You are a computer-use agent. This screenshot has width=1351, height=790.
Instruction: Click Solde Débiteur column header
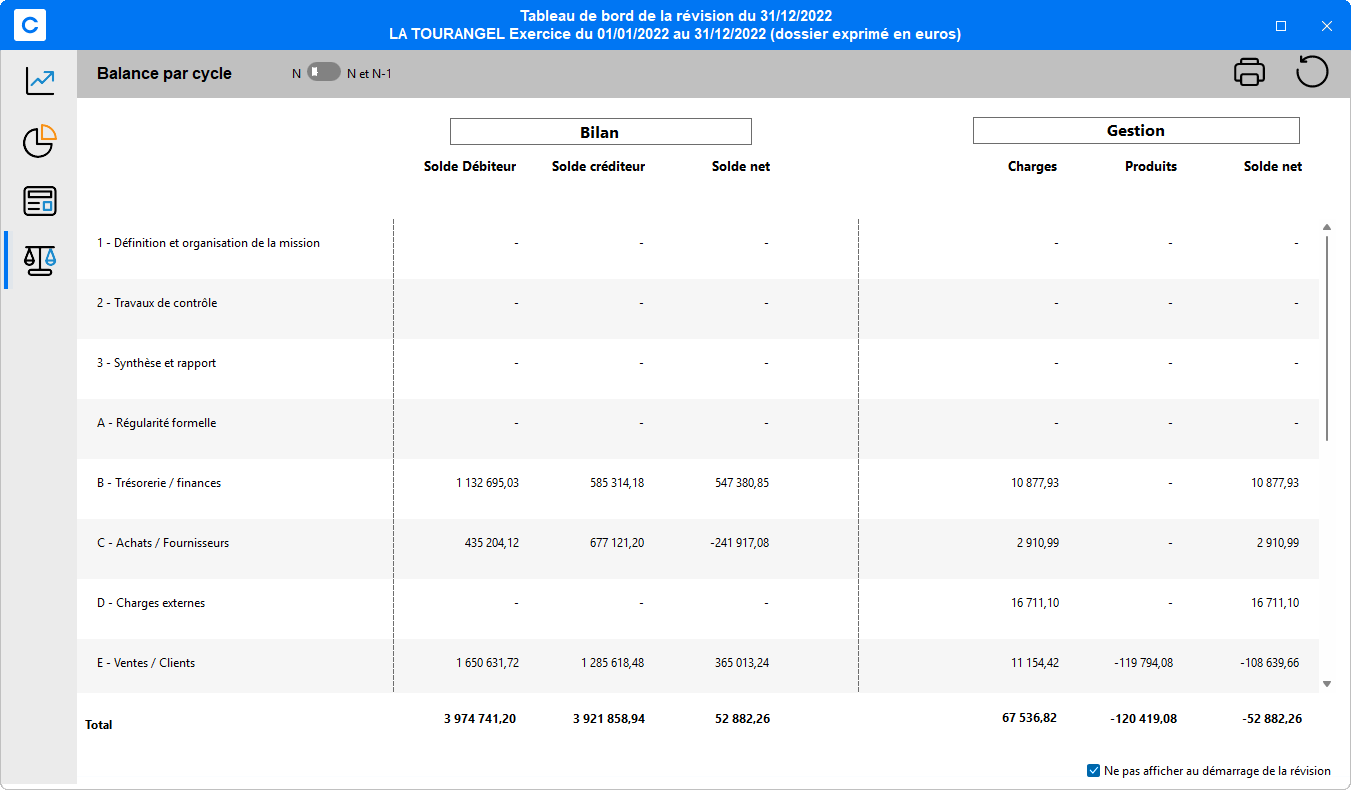point(470,167)
